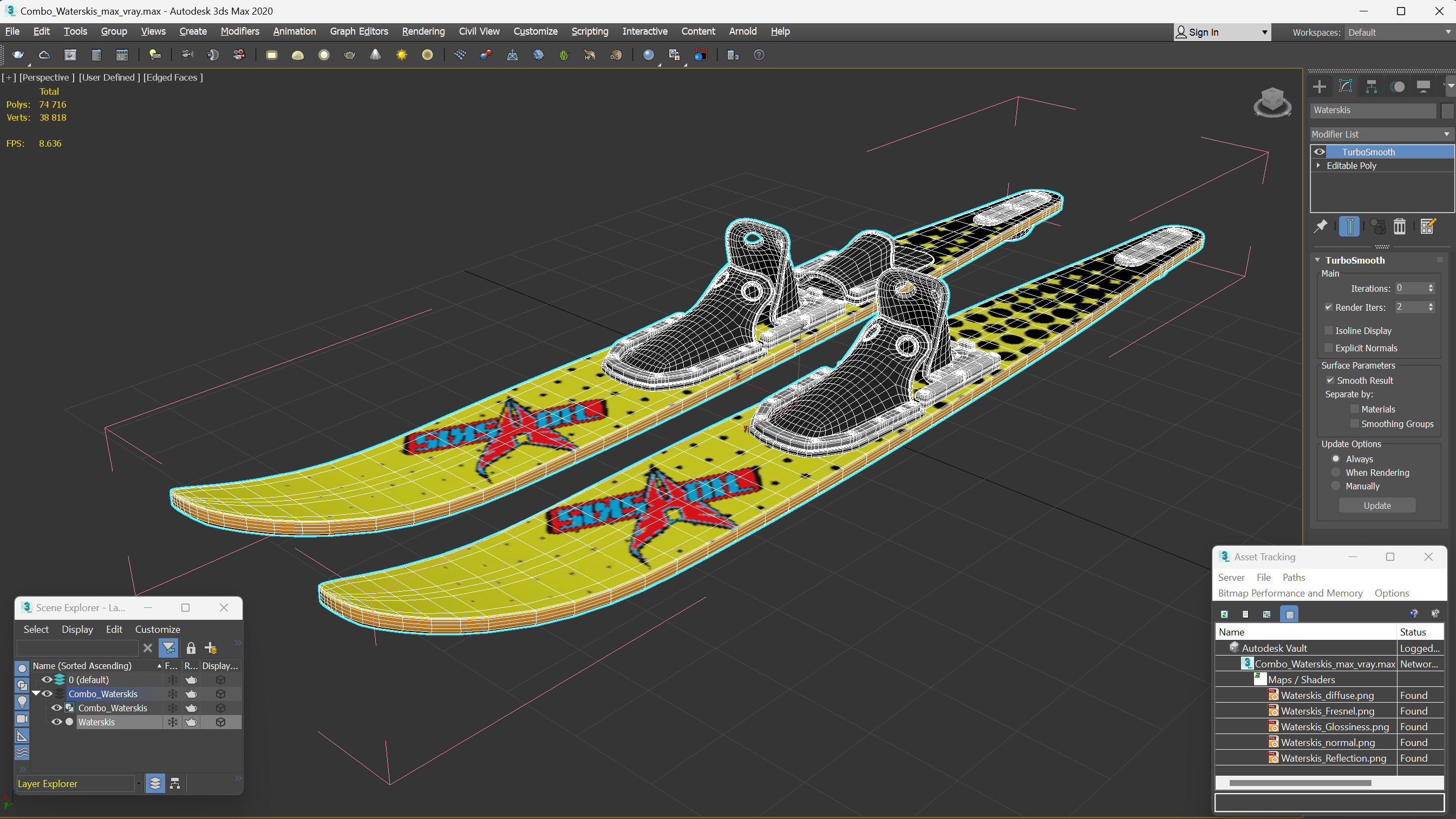The width and height of the screenshot is (1456, 819).
Task: Open the Display tab icon in command panel
Action: tap(1423, 87)
